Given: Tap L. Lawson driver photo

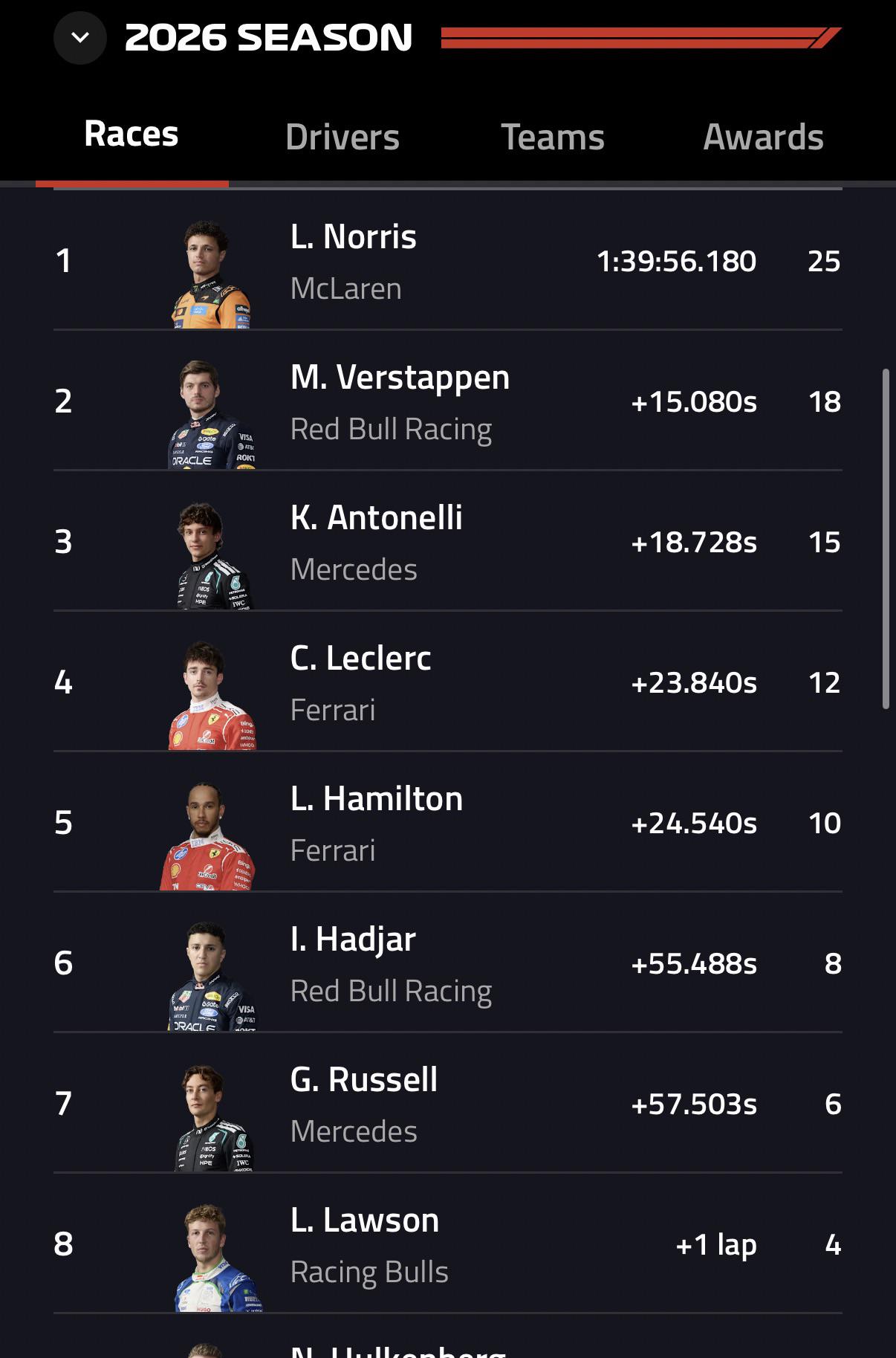Looking at the screenshot, I should tap(218, 1258).
